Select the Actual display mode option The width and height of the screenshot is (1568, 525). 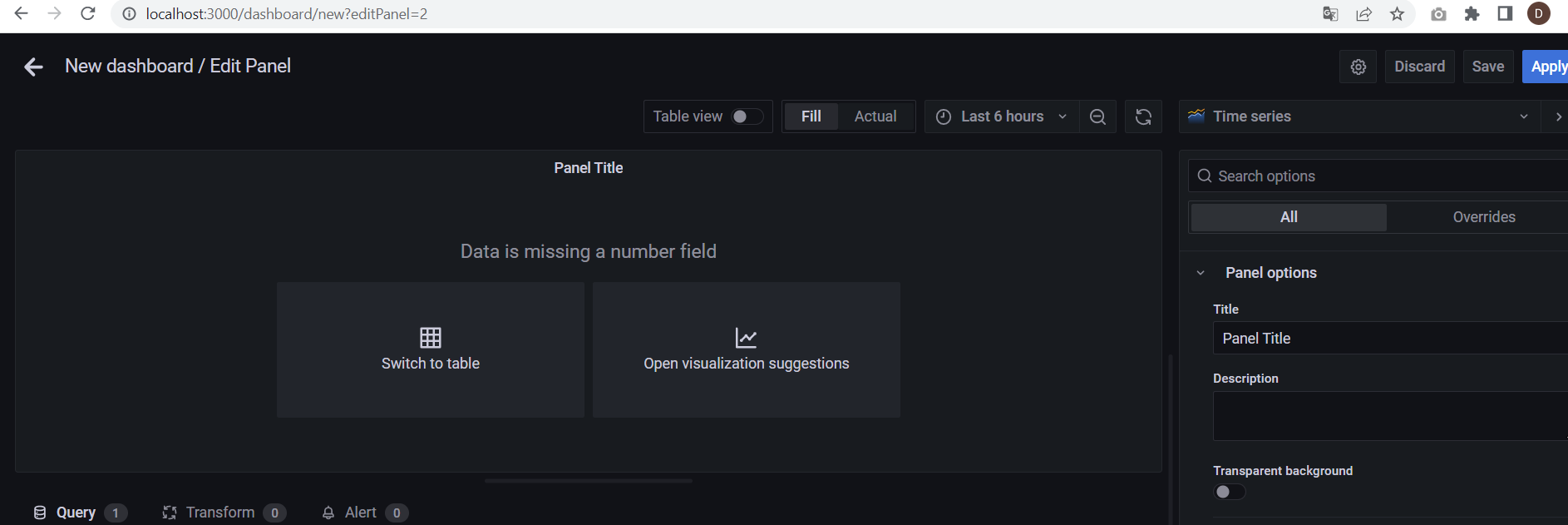[x=875, y=116]
